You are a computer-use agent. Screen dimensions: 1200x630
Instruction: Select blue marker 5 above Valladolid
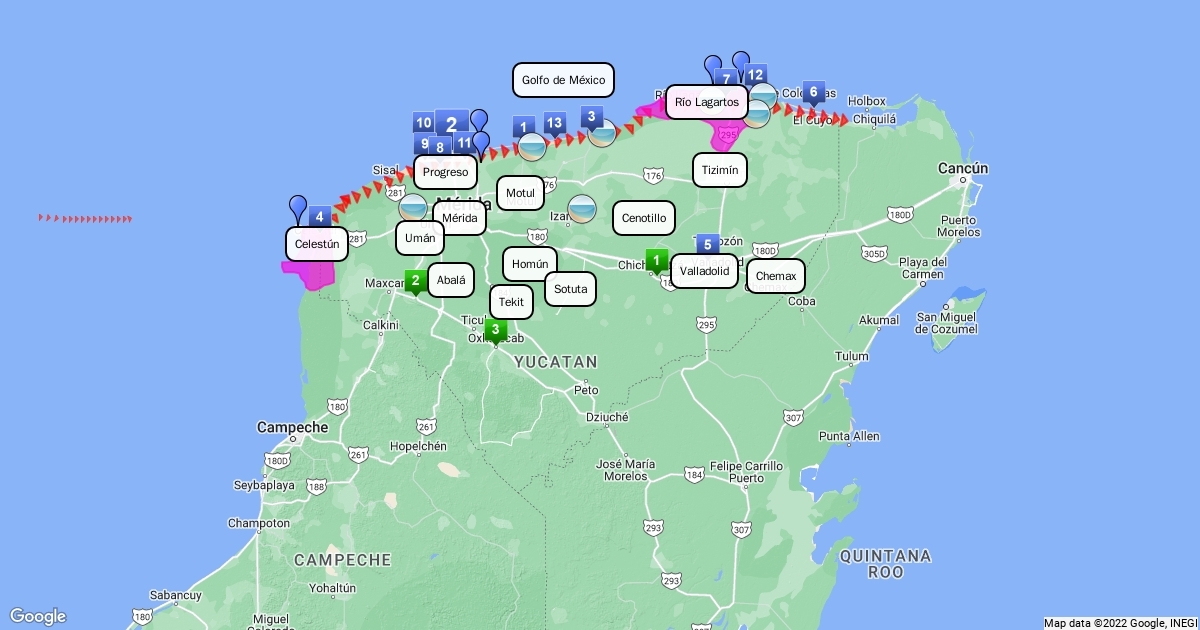(708, 244)
